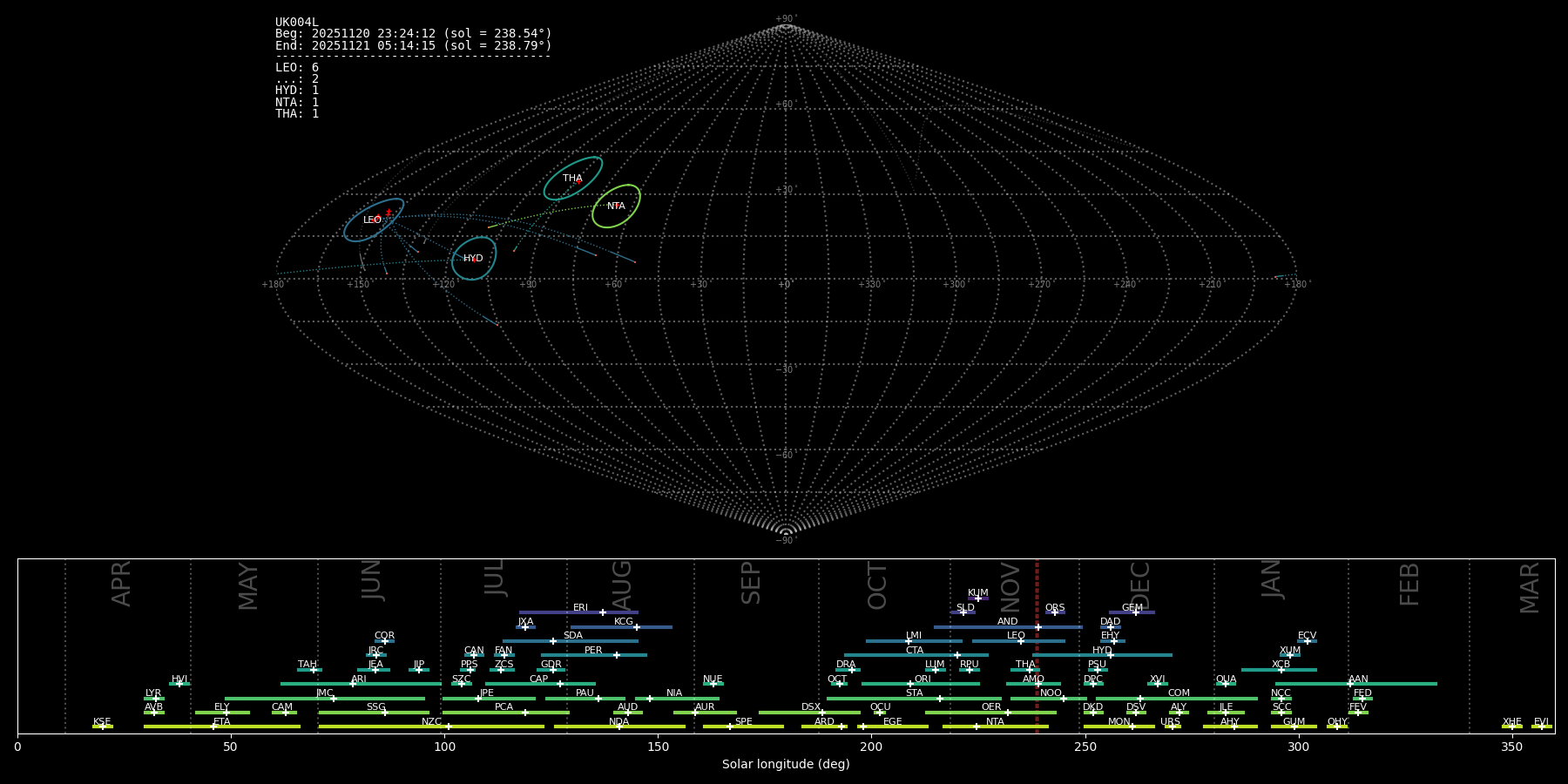Viewport: 1568px width, 784px height.
Task: Click the KUM shower peak marker
Action: coord(977,598)
